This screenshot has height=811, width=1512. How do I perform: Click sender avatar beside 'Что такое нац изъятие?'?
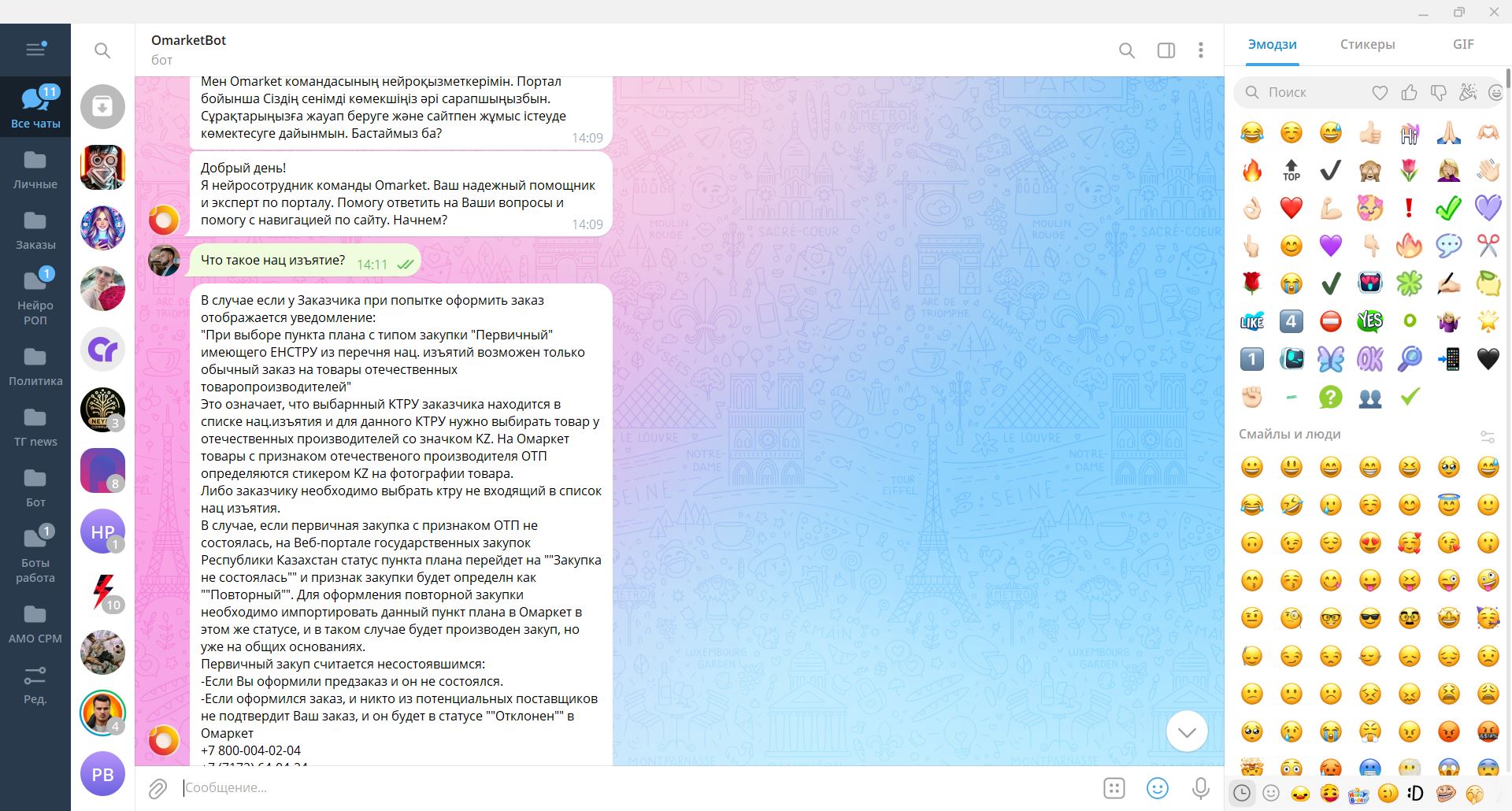[164, 260]
